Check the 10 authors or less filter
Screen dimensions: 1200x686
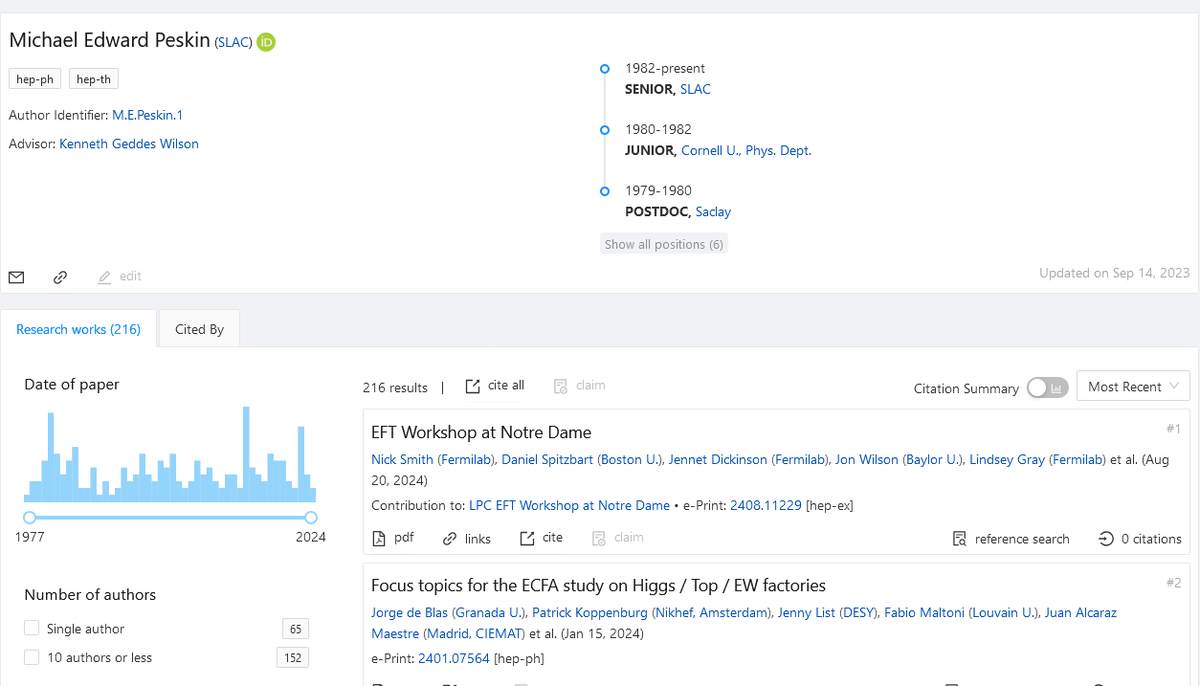click(32, 657)
